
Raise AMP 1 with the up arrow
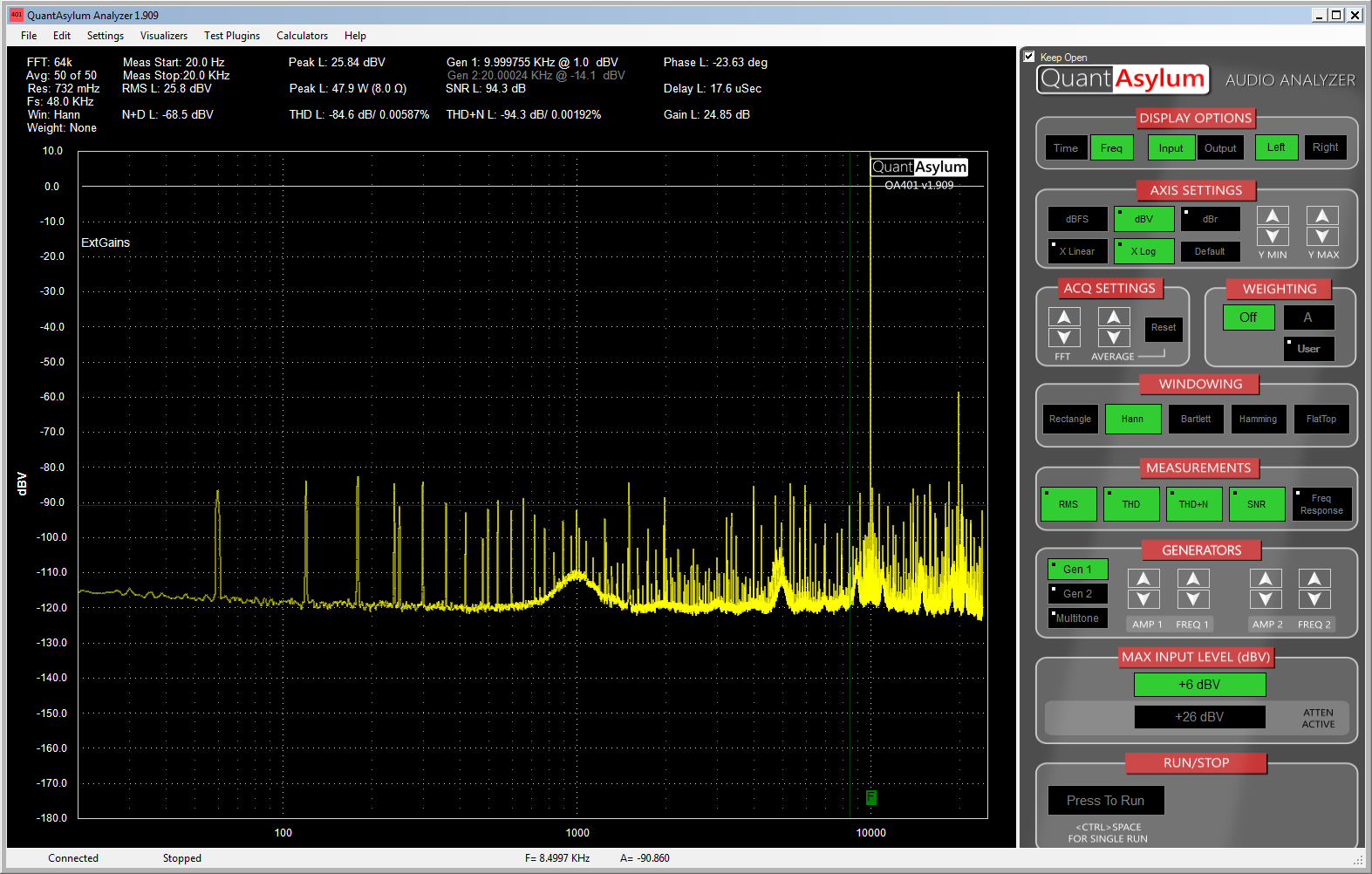click(x=1143, y=578)
